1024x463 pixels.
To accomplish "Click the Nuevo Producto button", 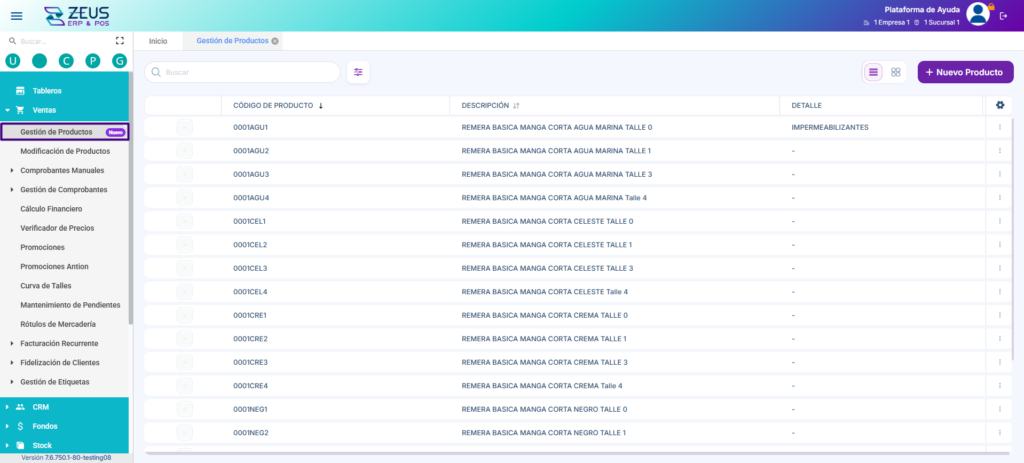I will tap(965, 72).
